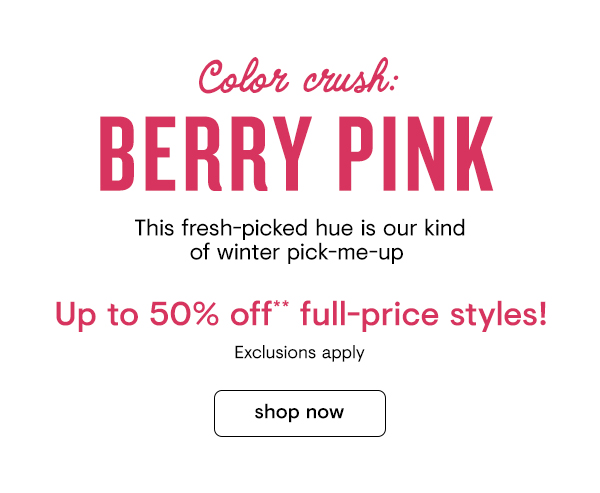Click the shop now button

(300, 413)
